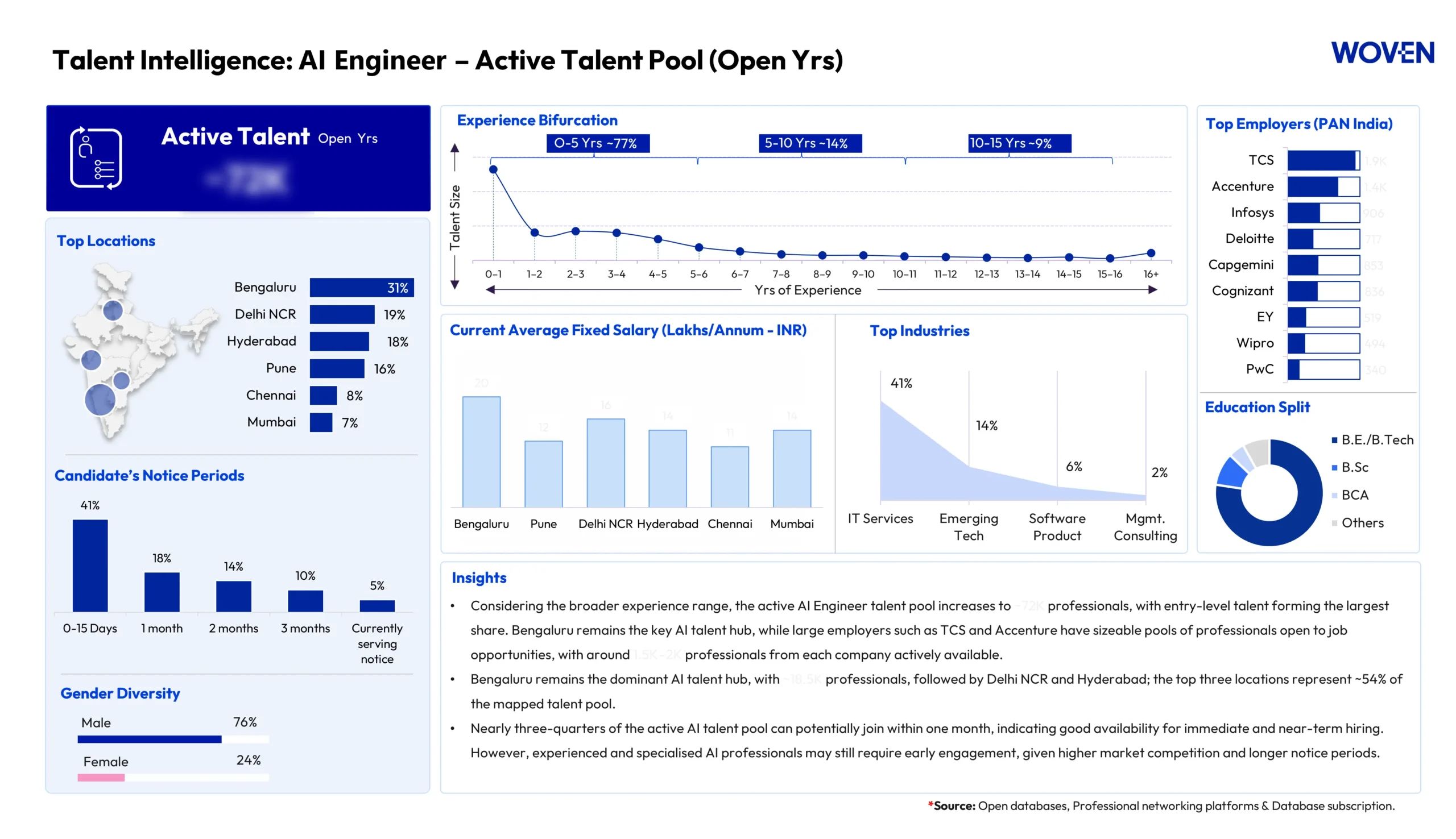Click the 0-1 years data point
Viewport: 1456px width, 839px height.
pos(493,169)
